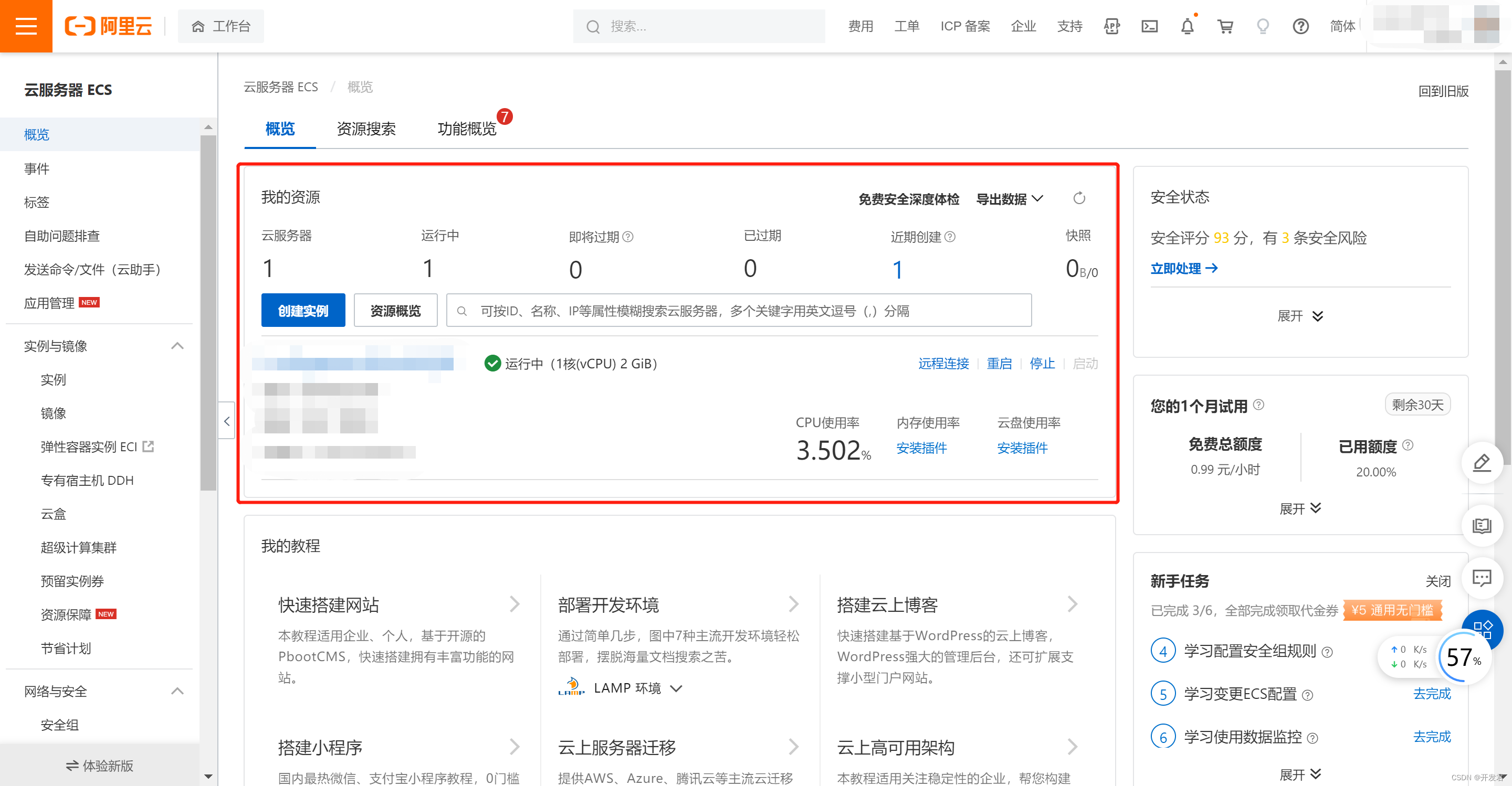Open the shopping cart icon
Viewport: 1512px width, 786px height.
pos(1225,26)
